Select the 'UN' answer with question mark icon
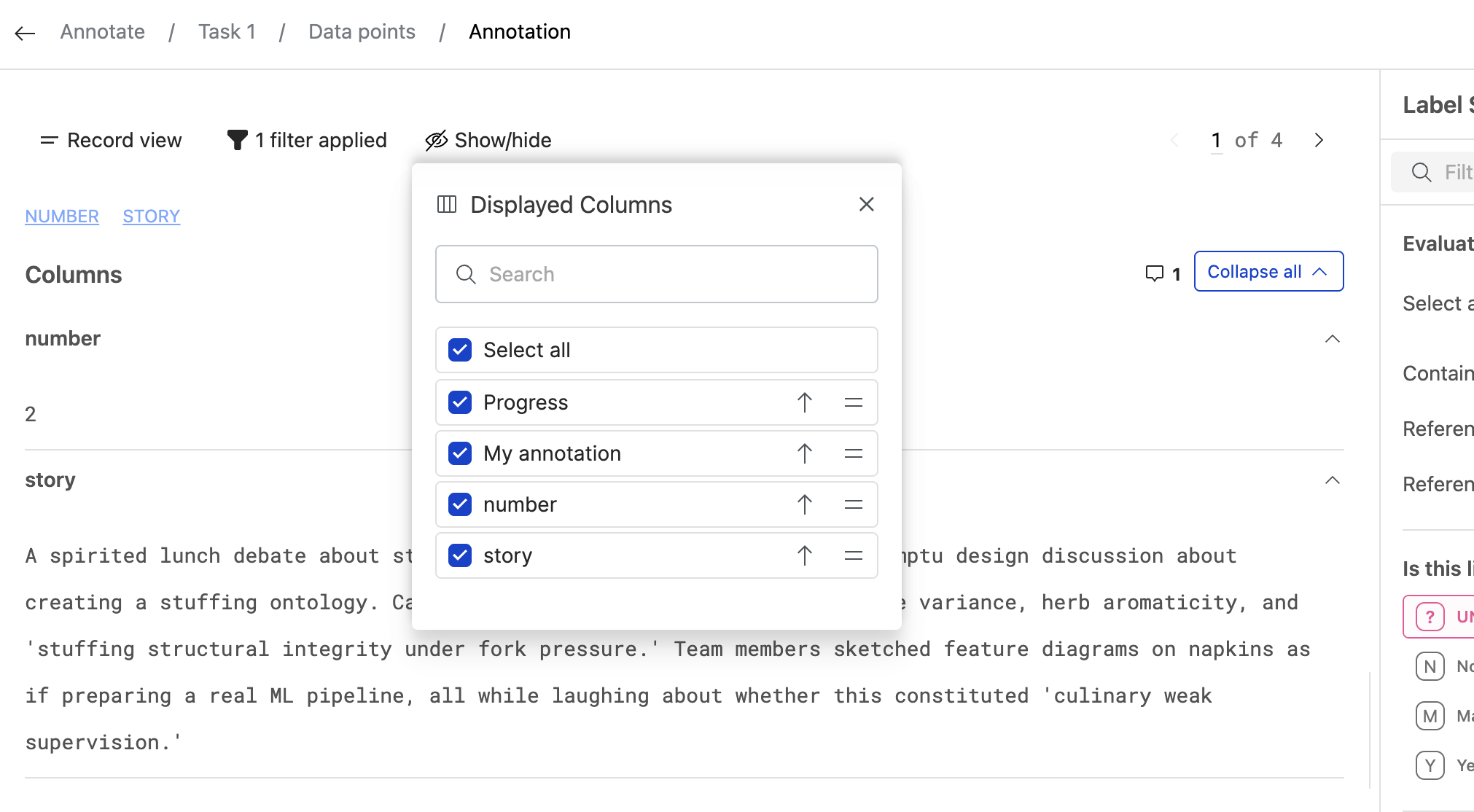1474x812 pixels. [1431, 616]
